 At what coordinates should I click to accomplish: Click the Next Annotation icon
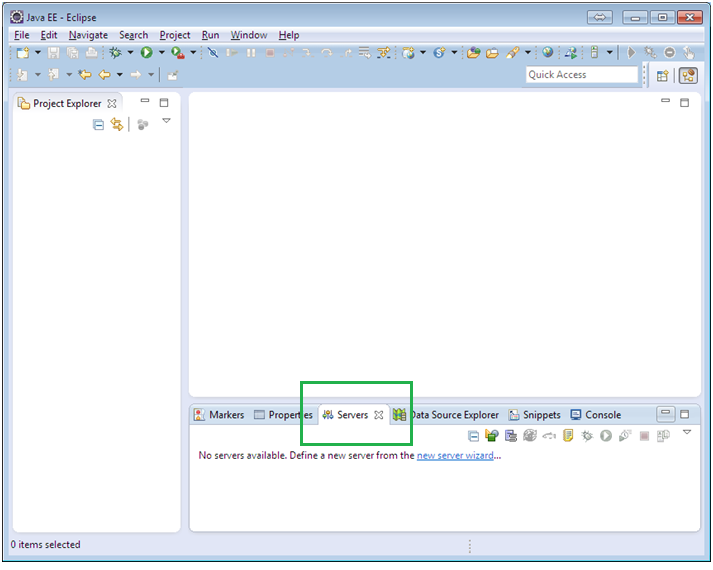pyautogui.click(x=22, y=75)
